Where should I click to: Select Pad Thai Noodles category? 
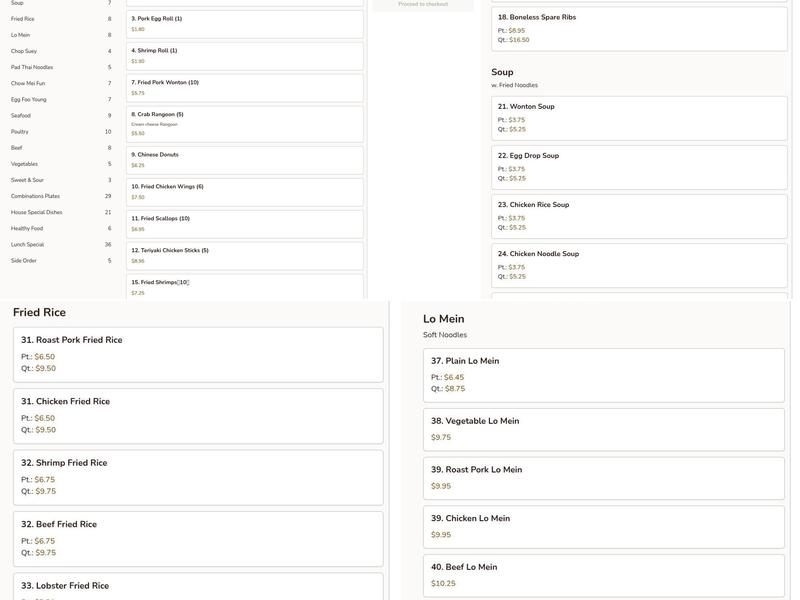(x=32, y=67)
